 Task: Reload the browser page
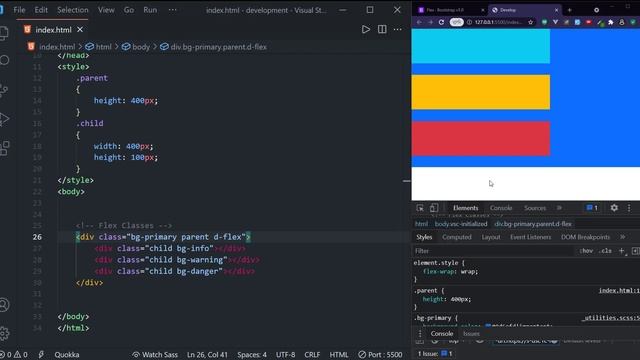[441, 22]
